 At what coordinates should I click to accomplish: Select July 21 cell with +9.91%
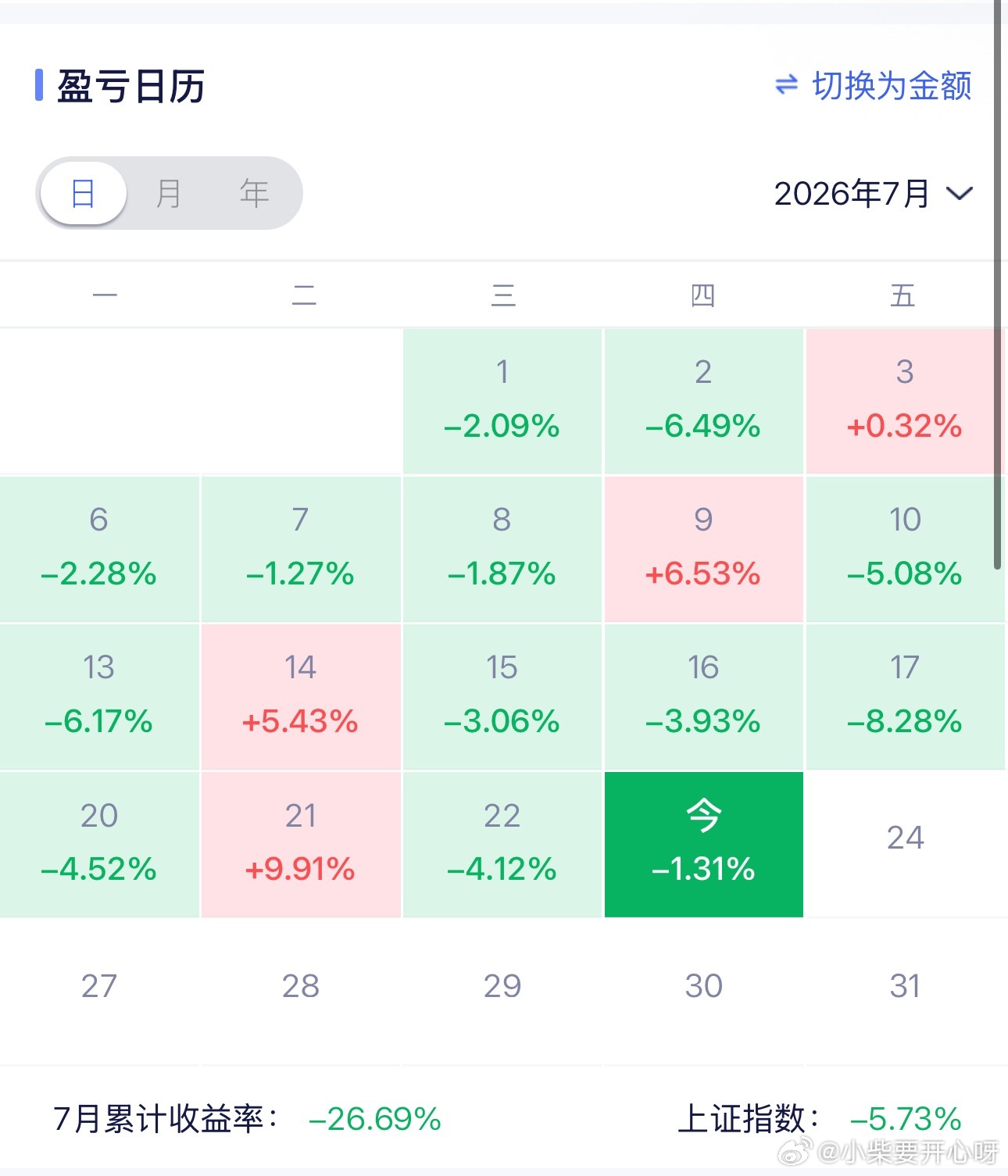301,844
